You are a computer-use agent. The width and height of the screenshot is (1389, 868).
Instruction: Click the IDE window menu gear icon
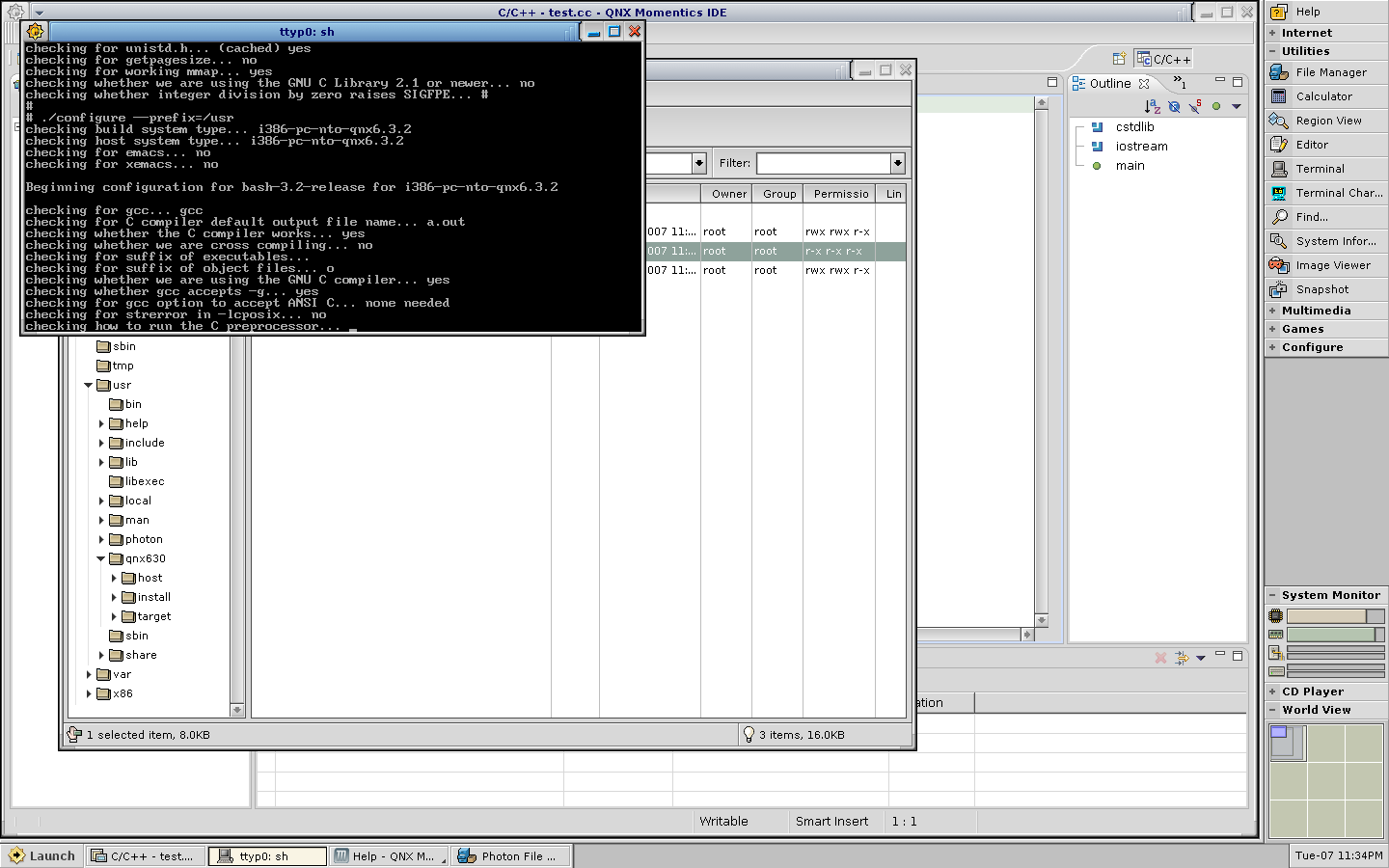point(15,13)
